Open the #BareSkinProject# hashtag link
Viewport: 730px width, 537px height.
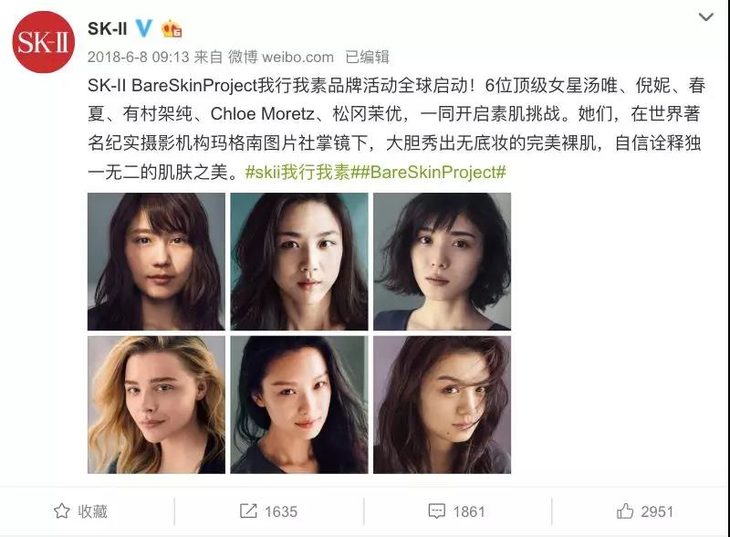(432, 172)
